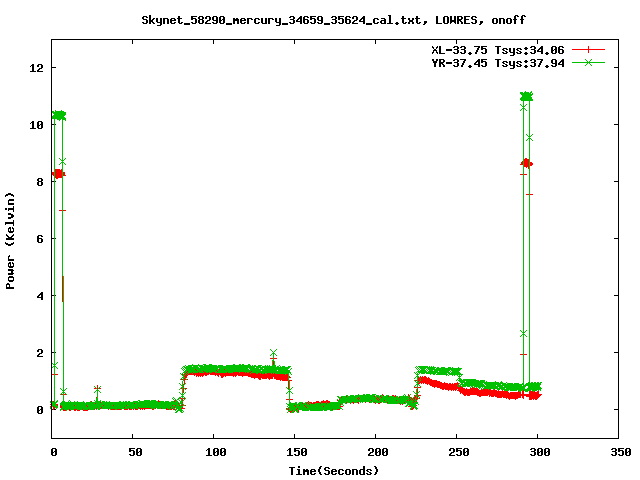Click the x-axis tick label 350
The height and width of the screenshot is (480, 640).
[x=620, y=452]
